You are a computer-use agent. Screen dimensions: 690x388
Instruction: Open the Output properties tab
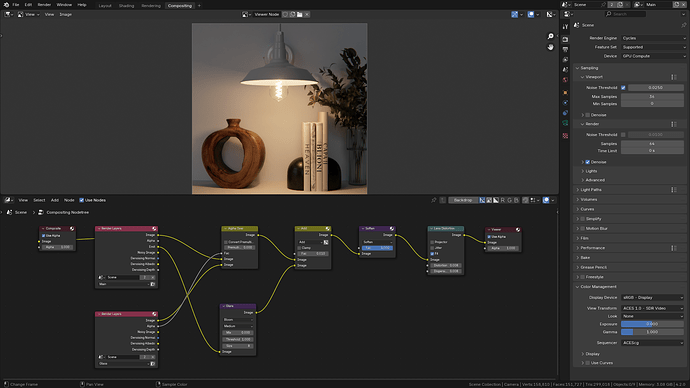565,49
